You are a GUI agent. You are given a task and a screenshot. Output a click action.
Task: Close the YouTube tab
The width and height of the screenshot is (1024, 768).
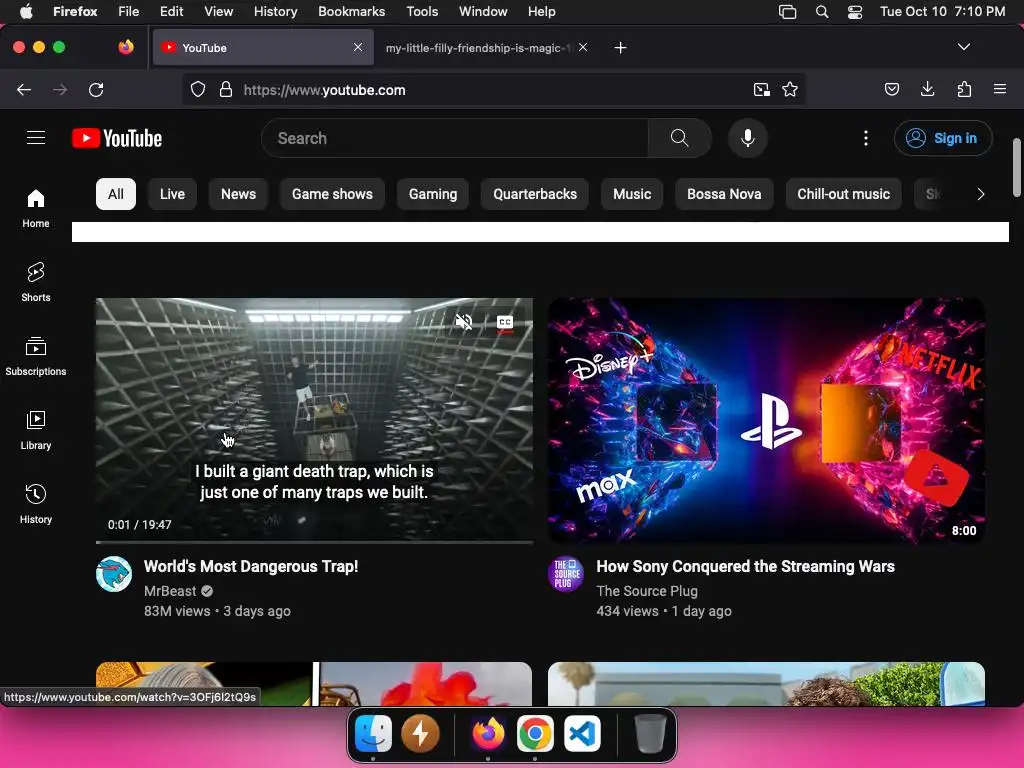click(x=358, y=47)
